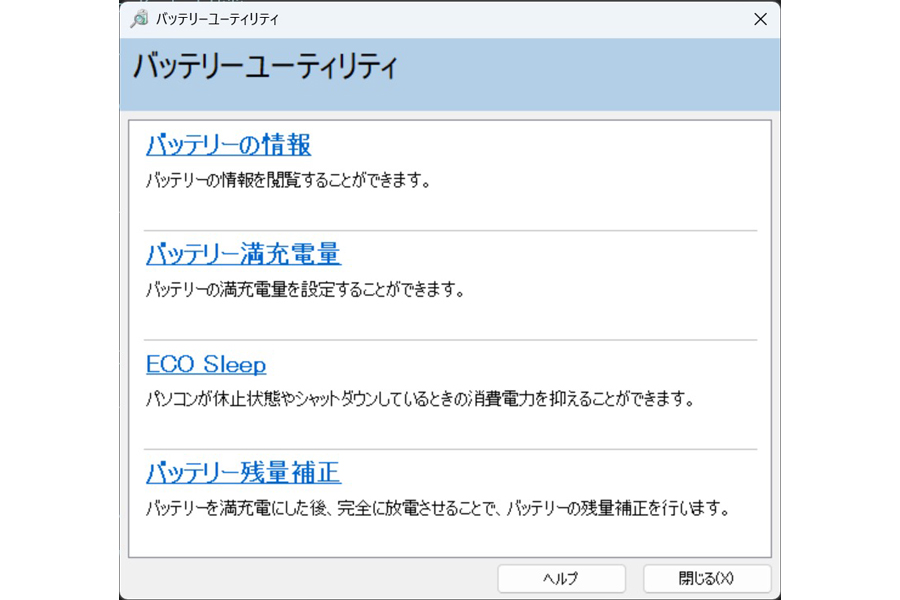This screenshot has width=900, height=600.
Task: Click the battery utility icon in title bar
Action: point(139,19)
